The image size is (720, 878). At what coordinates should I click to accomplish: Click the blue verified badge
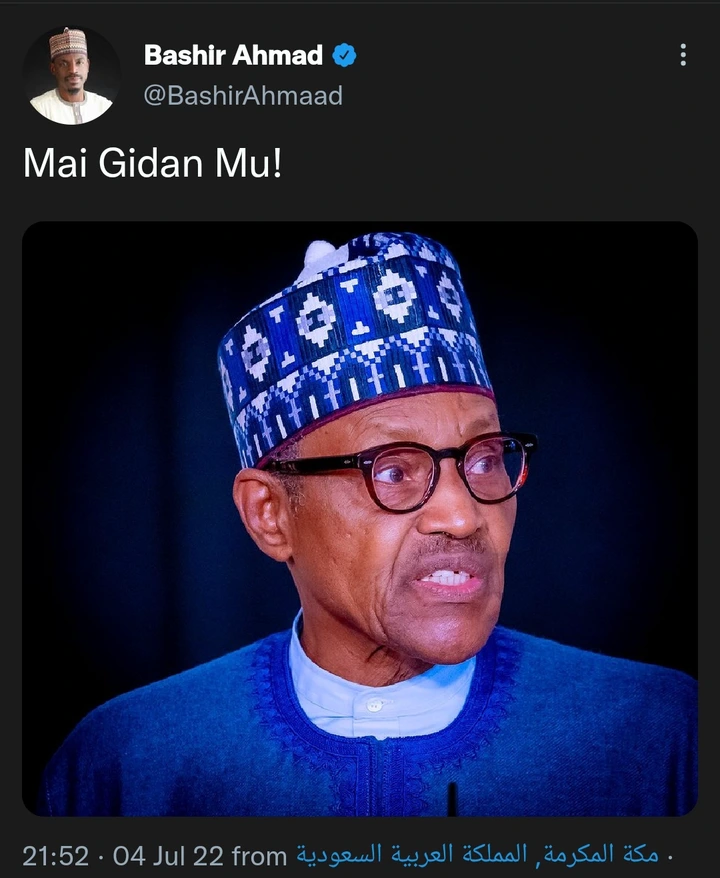344,56
